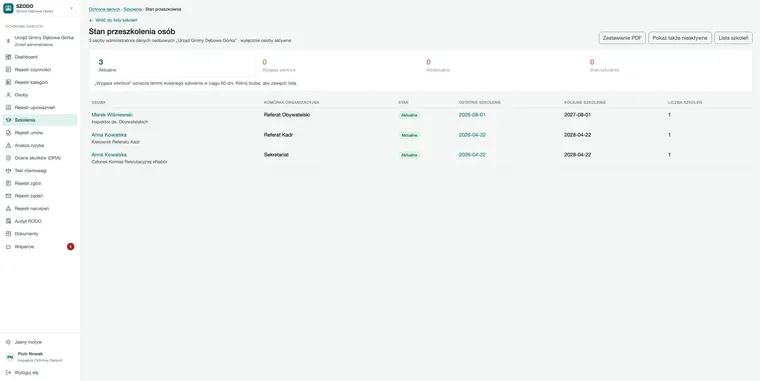Click Piotr Nowak user name
Image resolution: width=760 pixels, height=381 pixels.
point(30,354)
